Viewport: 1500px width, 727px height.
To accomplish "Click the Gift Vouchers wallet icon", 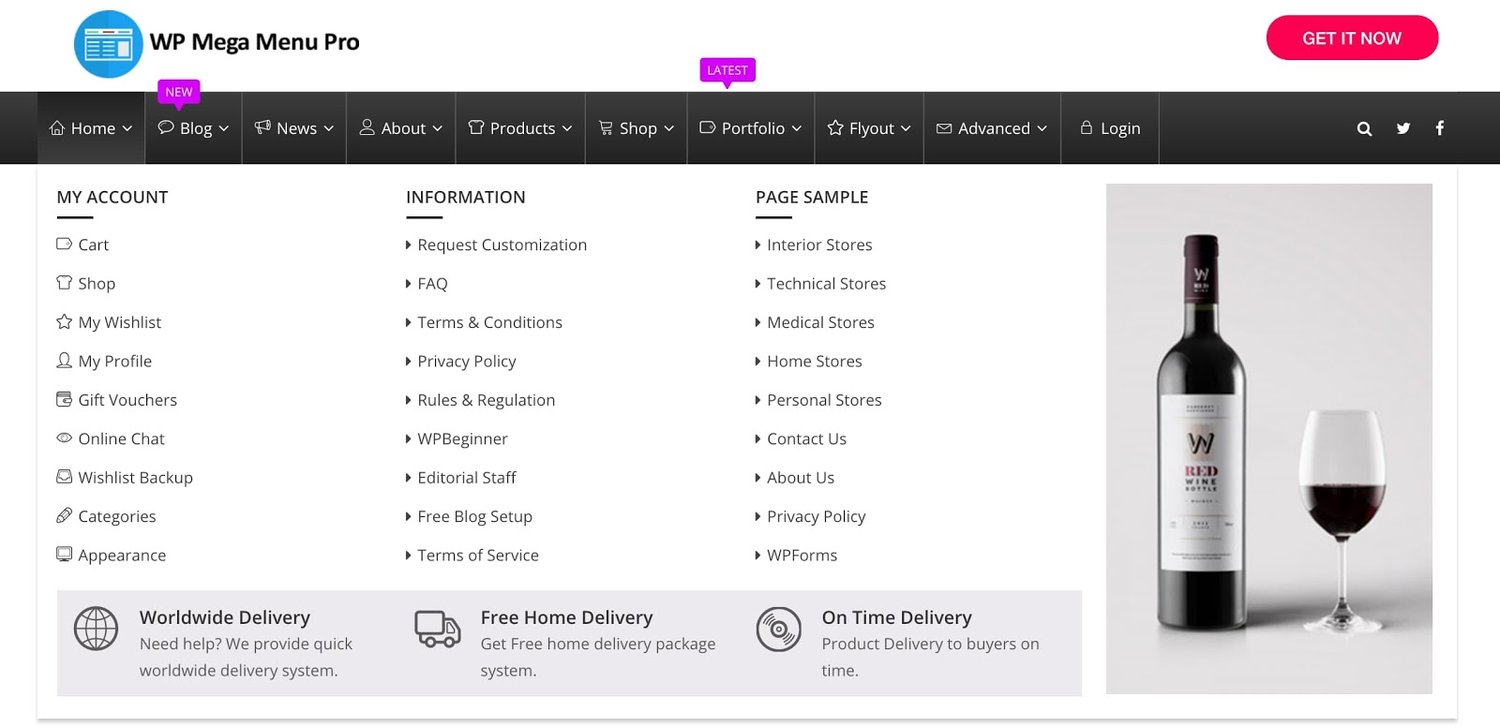I will [x=64, y=400].
